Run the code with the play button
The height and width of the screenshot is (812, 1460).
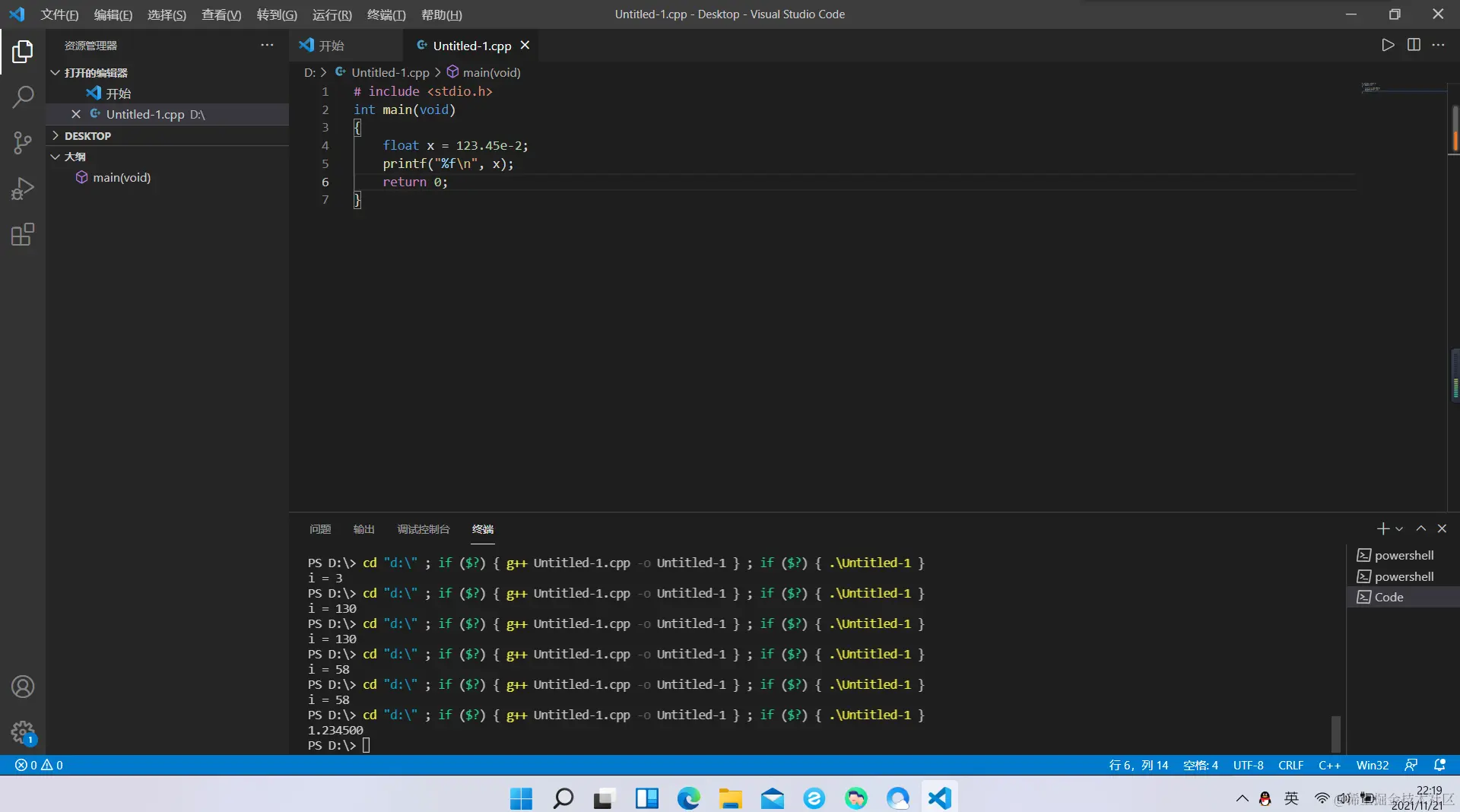pyautogui.click(x=1388, y=45)
